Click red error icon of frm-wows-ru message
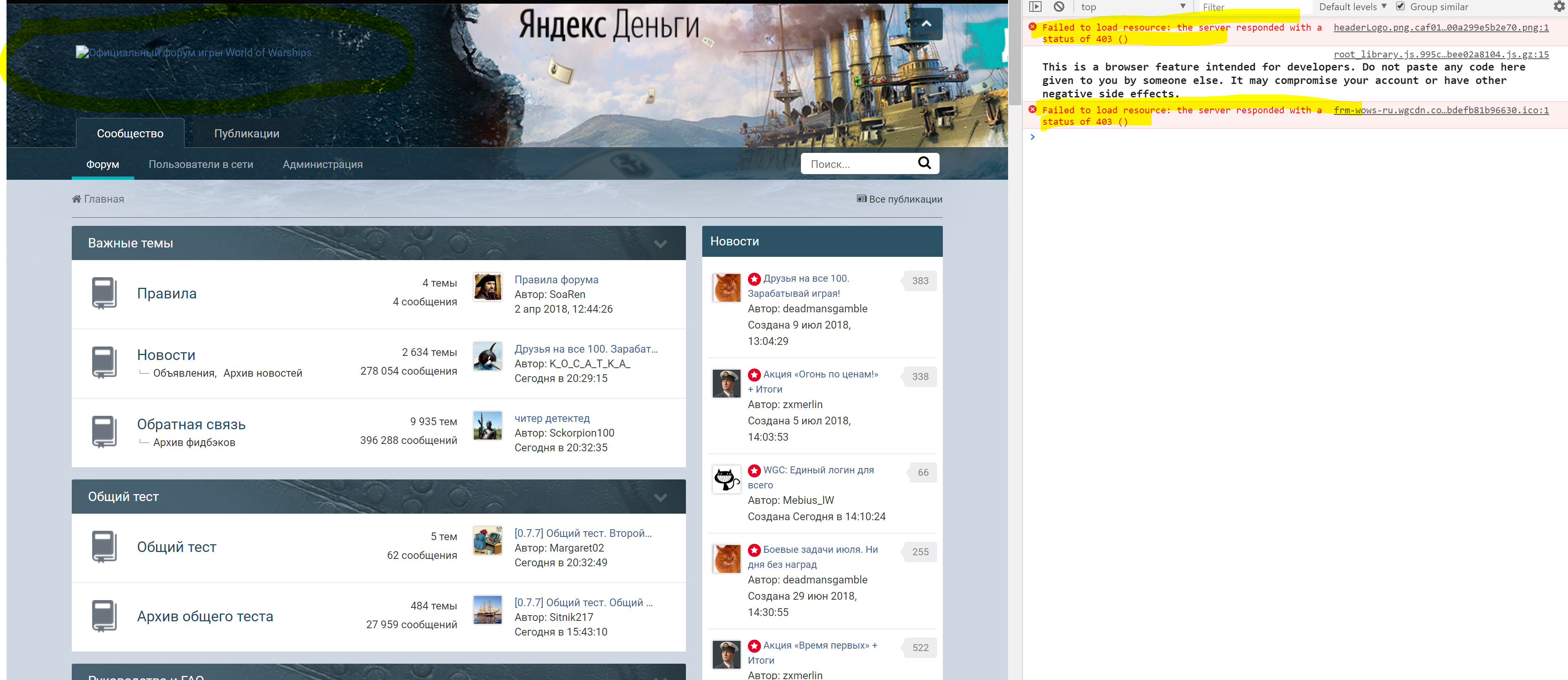This screenshot has width=1568, height=680. [x=1032, y=110]
